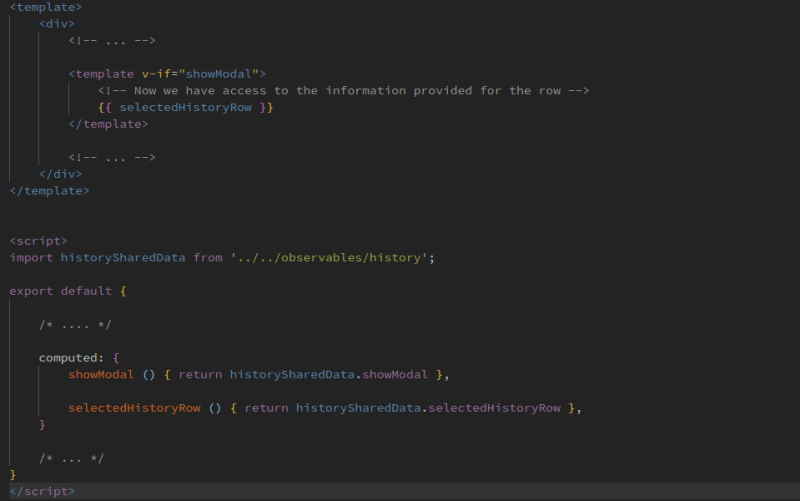Click the opening <div> tag
The image size is (800, 501).
pyautogui.click(x=57, y=23)
